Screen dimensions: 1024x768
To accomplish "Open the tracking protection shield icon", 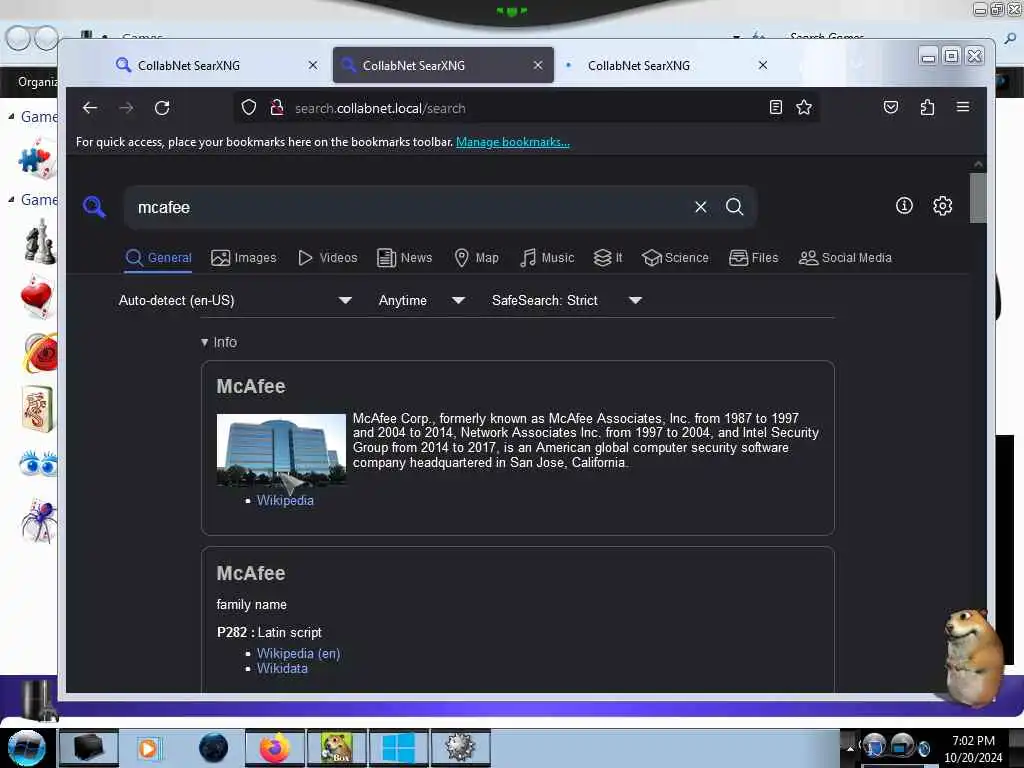I will pos(248,107).
